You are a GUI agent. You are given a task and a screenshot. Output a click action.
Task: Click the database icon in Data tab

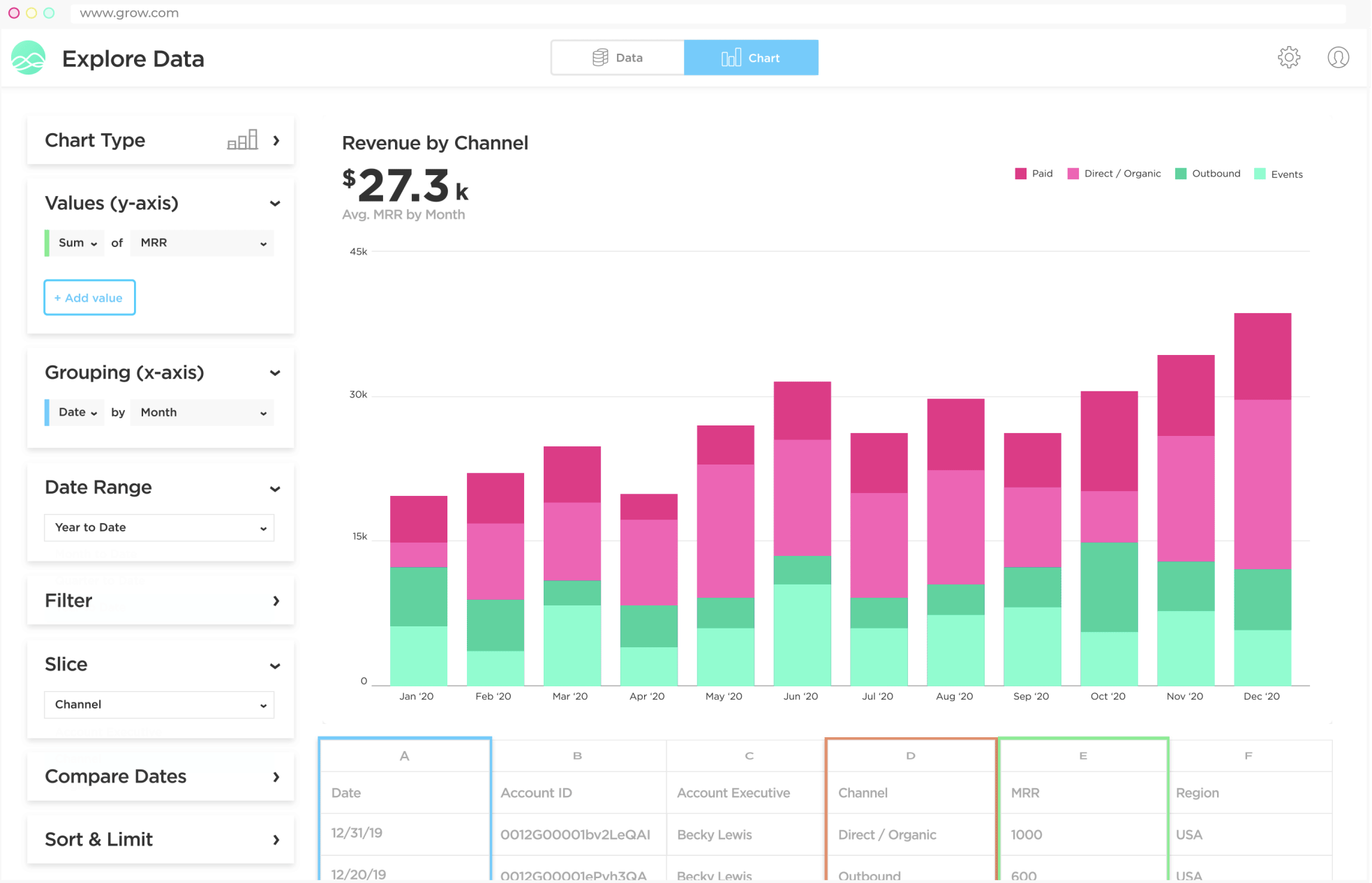click(599, 58)
